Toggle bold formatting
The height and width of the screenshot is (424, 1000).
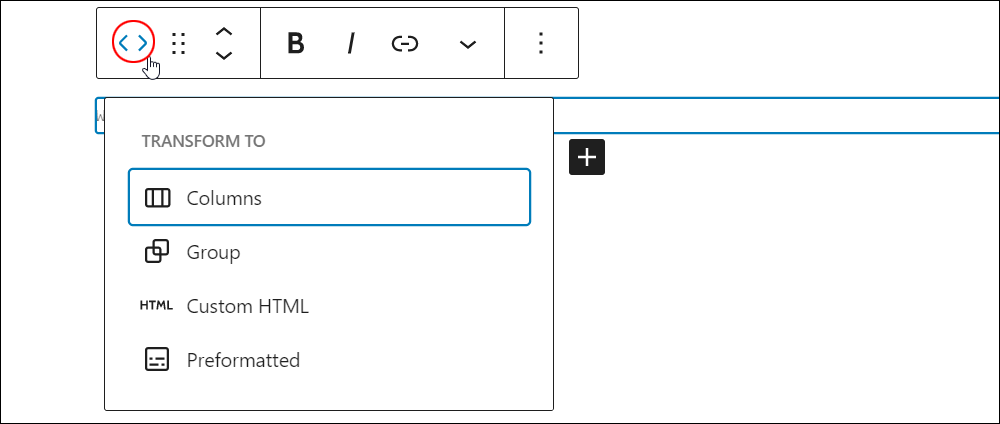click(x=295, y=43)
